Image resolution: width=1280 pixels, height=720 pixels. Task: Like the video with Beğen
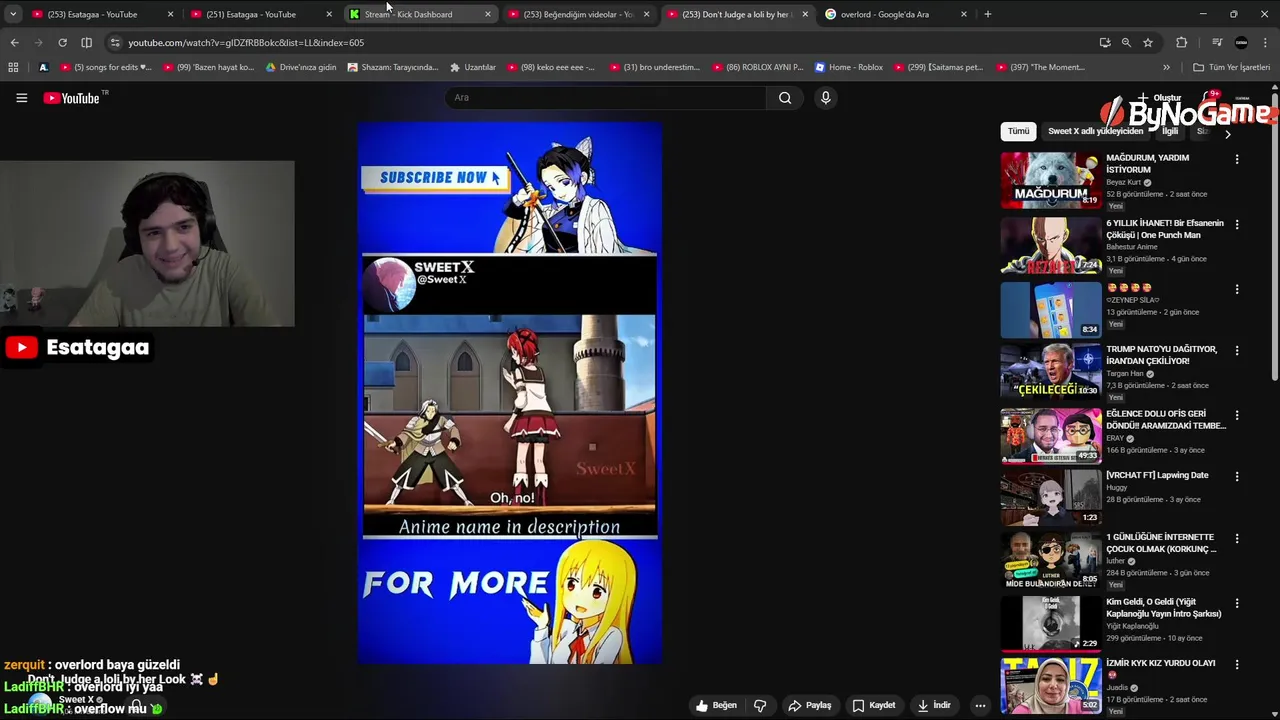click(716, 705)
